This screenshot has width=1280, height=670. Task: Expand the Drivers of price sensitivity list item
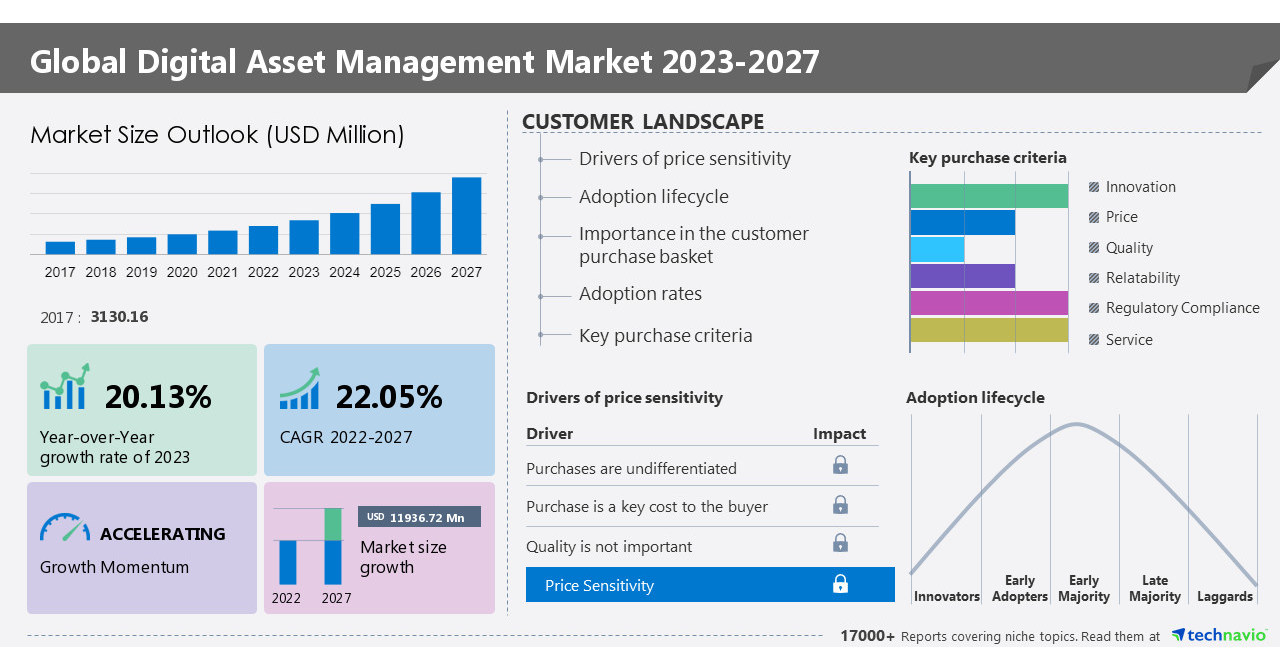point(684,158)
